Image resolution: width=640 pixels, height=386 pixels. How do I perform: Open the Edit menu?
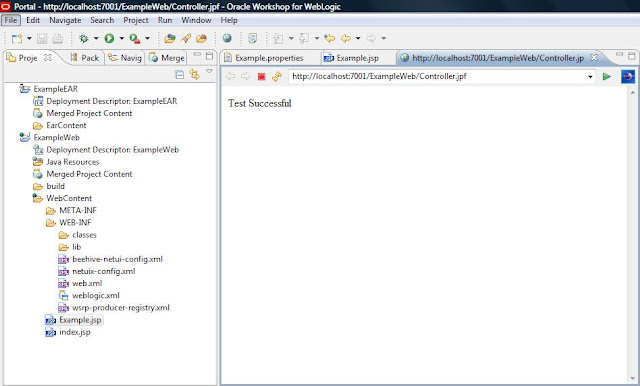33,20
